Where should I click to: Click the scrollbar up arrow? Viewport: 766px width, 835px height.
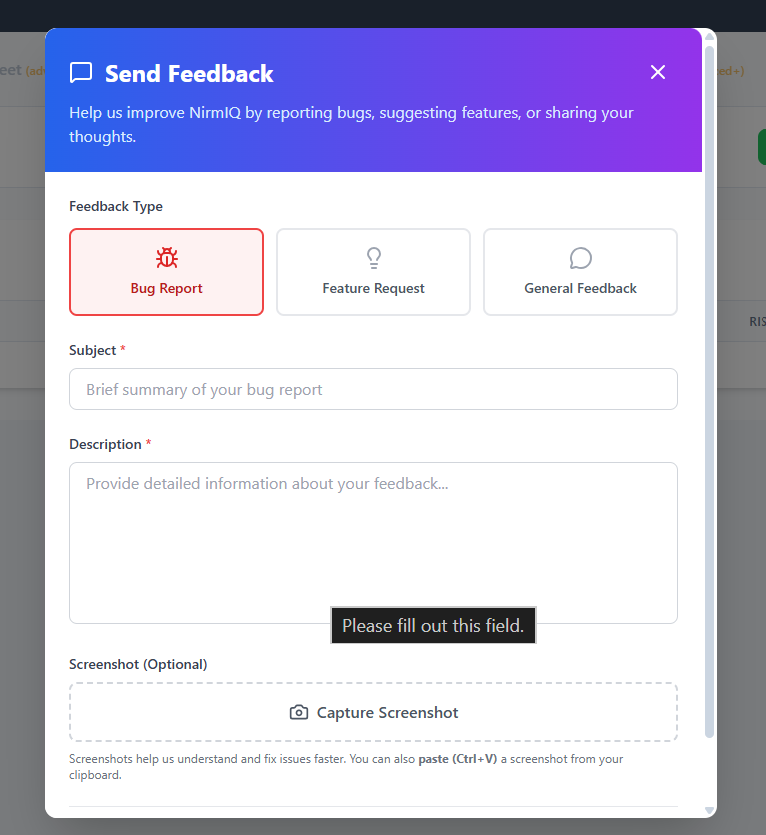pyautogui.click(x=709, y=37)
